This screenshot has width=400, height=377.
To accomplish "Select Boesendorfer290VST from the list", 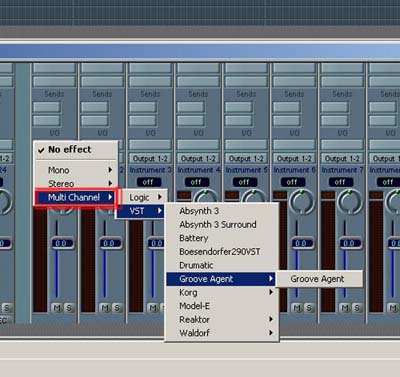I will point(221,252).
